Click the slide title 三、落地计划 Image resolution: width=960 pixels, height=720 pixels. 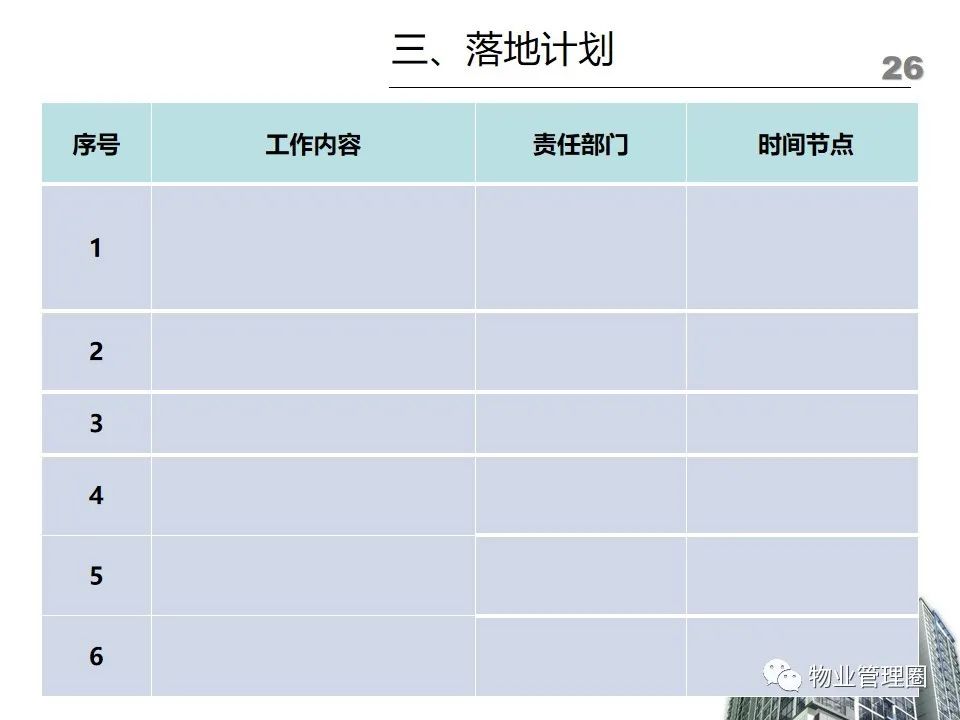coord(503,49)
